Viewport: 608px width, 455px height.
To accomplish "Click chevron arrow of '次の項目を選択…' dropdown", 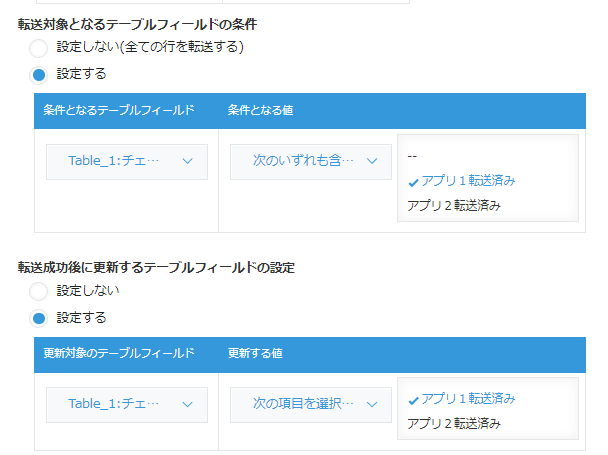I will point(371,404).
